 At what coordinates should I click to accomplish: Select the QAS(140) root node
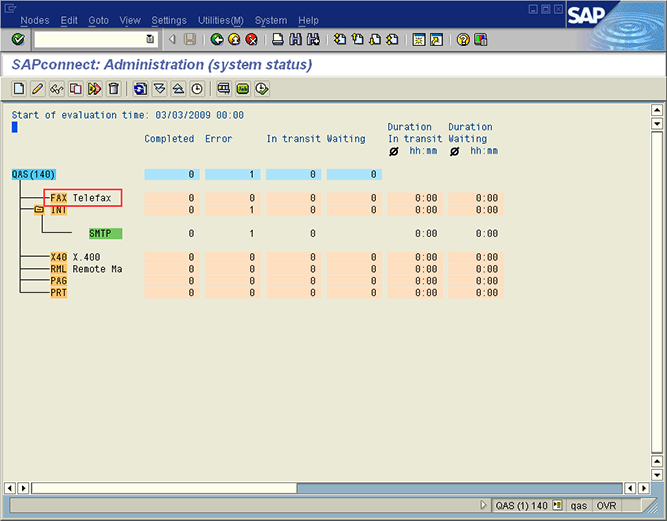pos(34,174)
